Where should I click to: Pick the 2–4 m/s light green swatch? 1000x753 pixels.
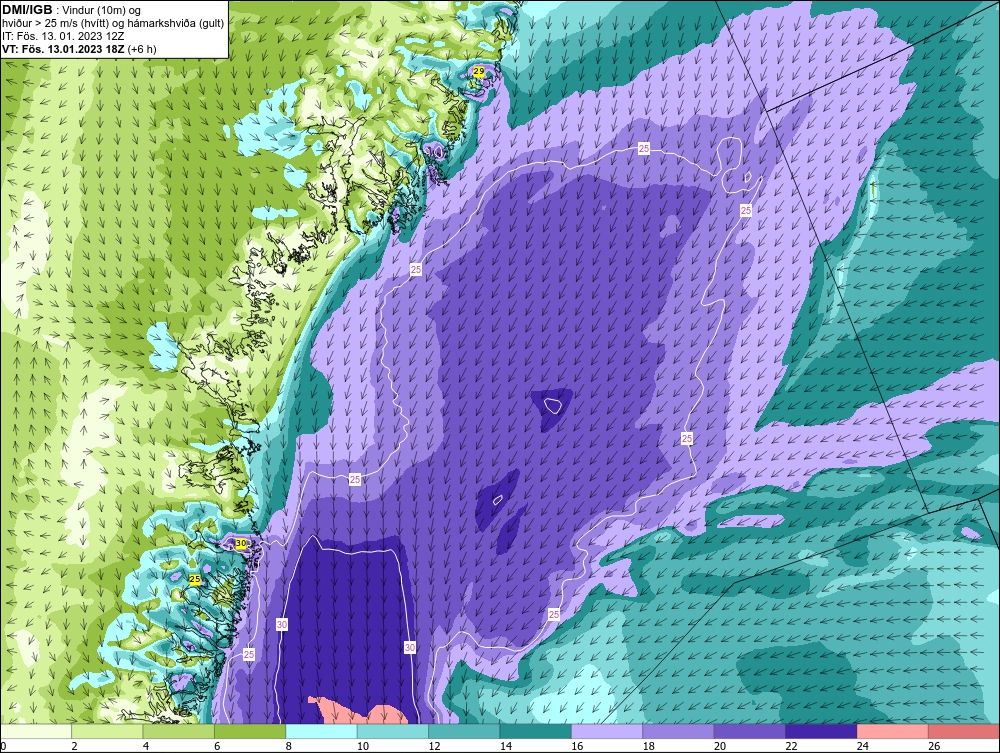point(107,731)
